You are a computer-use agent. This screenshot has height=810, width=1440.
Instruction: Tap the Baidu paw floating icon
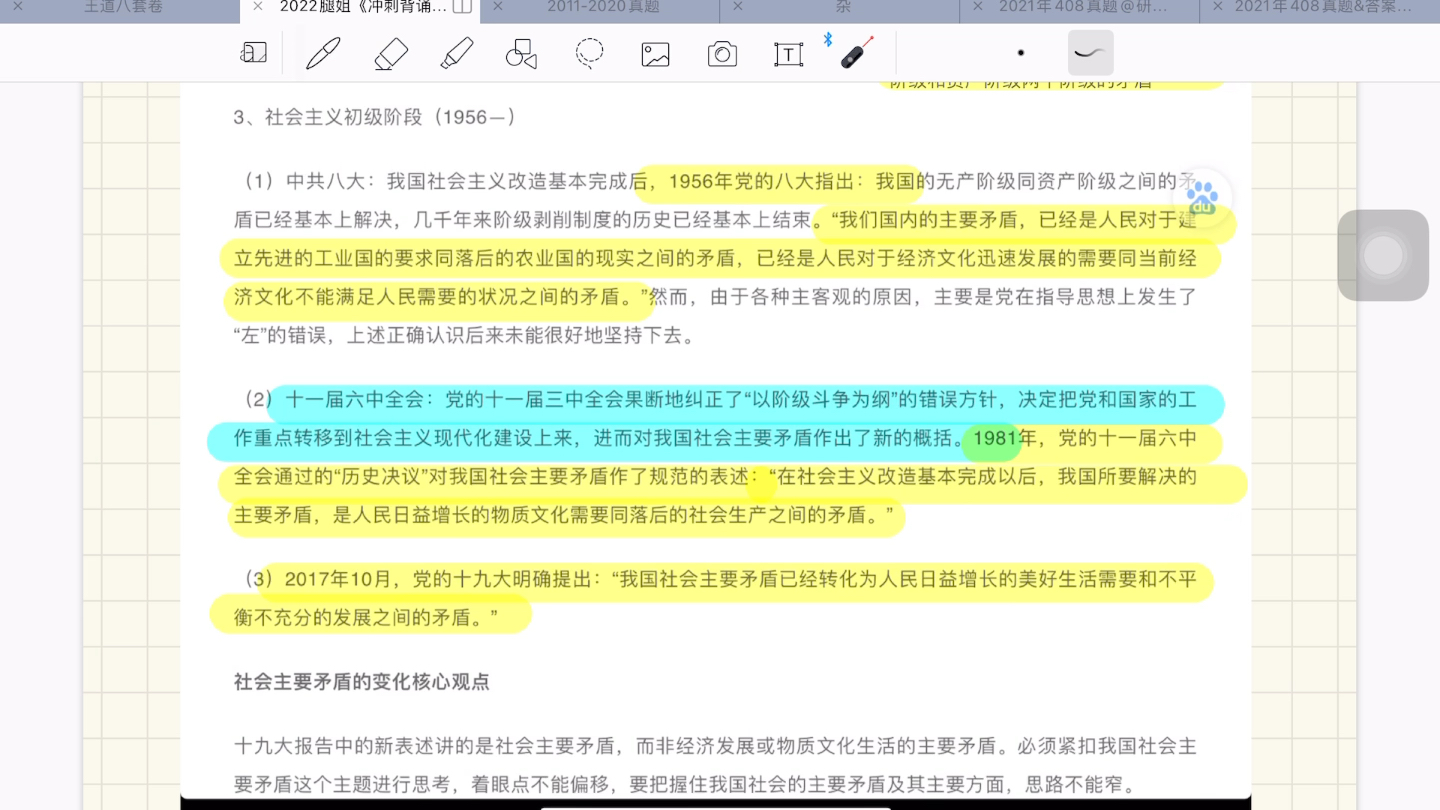click(x=1202, y=197)
